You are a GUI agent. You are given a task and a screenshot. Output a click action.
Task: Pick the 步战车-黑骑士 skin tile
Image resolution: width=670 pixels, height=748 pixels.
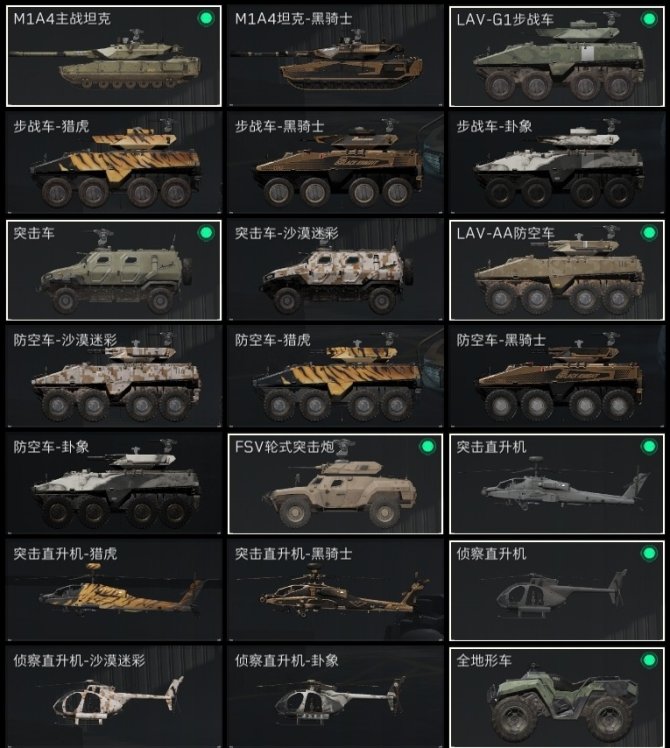tap(335, 163)
